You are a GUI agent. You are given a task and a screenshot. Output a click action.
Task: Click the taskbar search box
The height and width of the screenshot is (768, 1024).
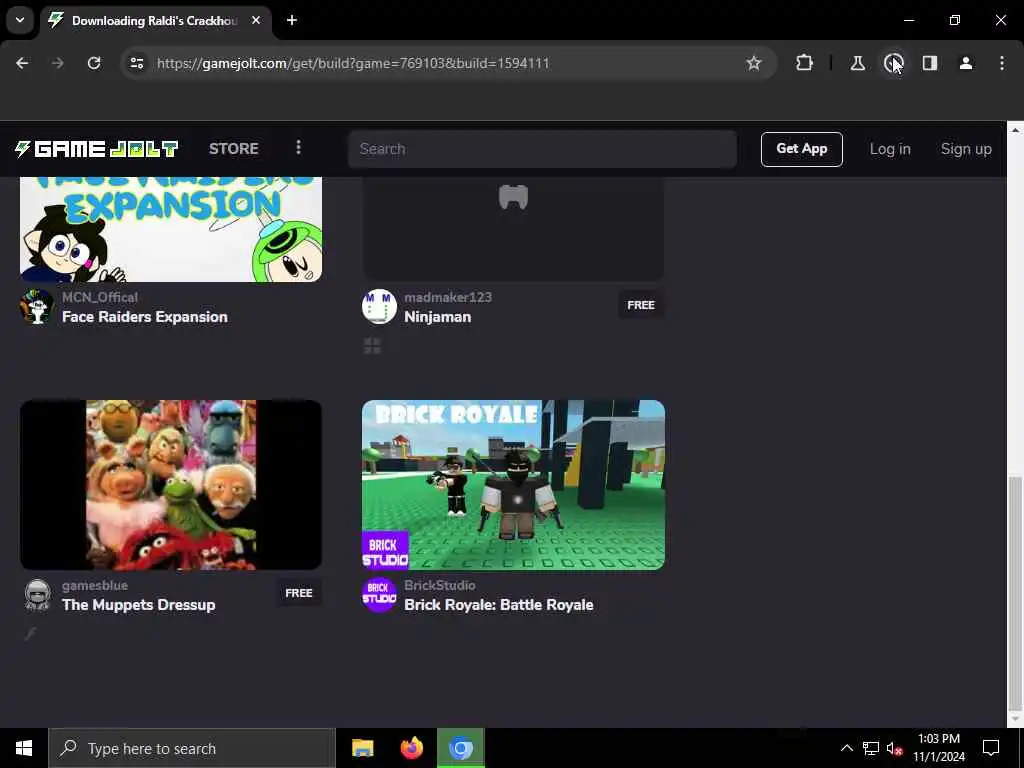point(192,748)
